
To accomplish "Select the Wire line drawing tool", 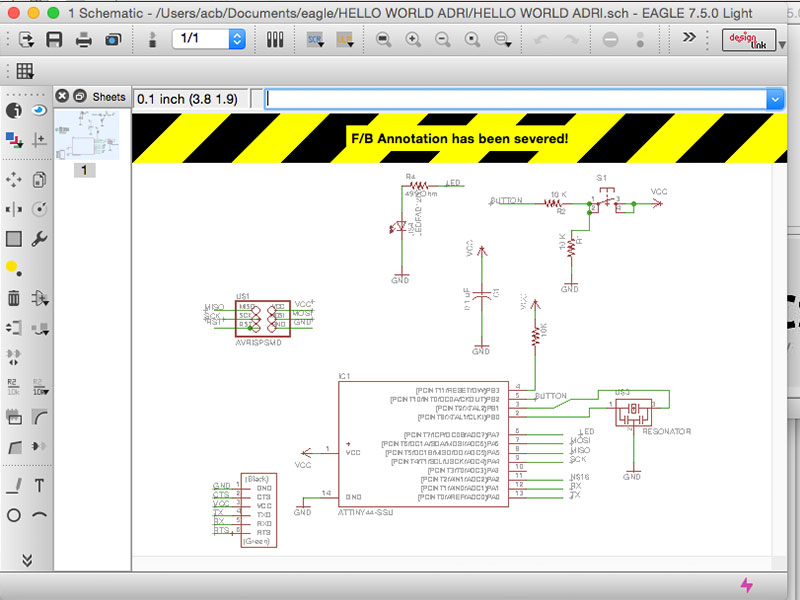I will click(x=14, y=486).
